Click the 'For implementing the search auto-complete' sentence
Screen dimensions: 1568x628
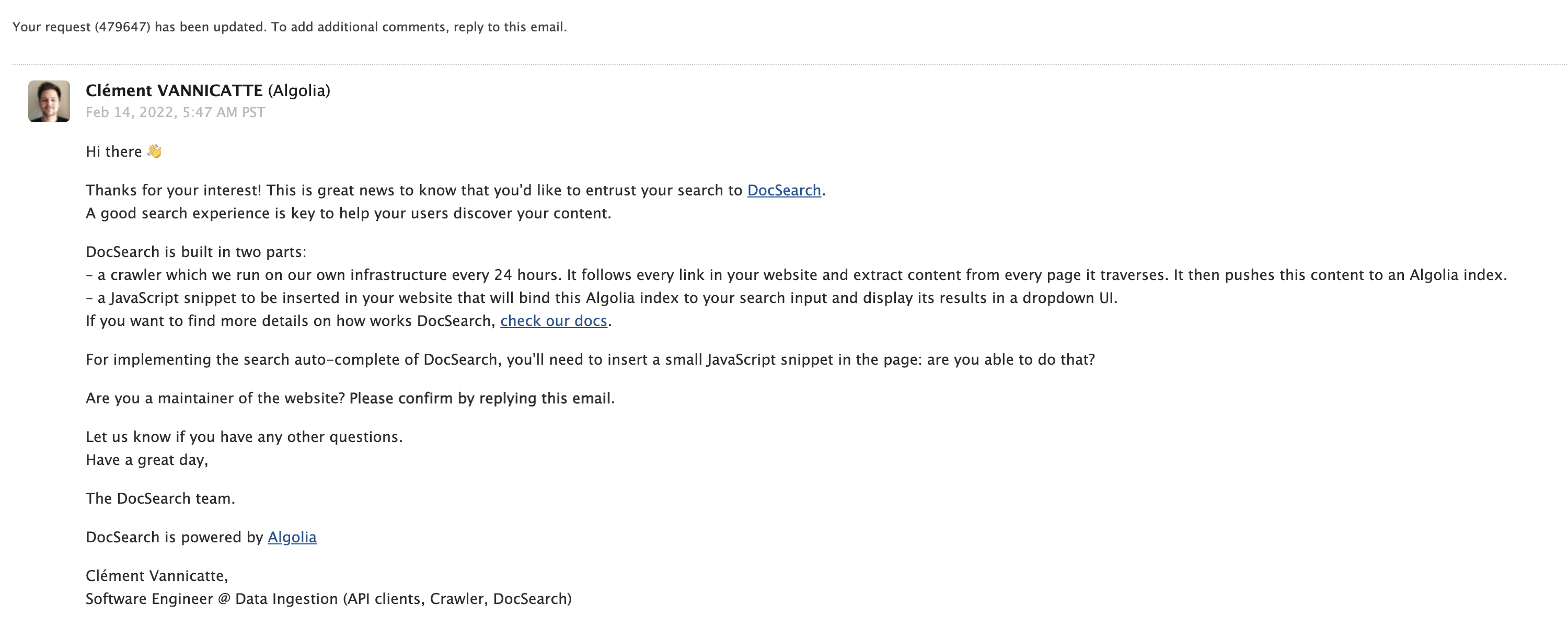point(590,359)
